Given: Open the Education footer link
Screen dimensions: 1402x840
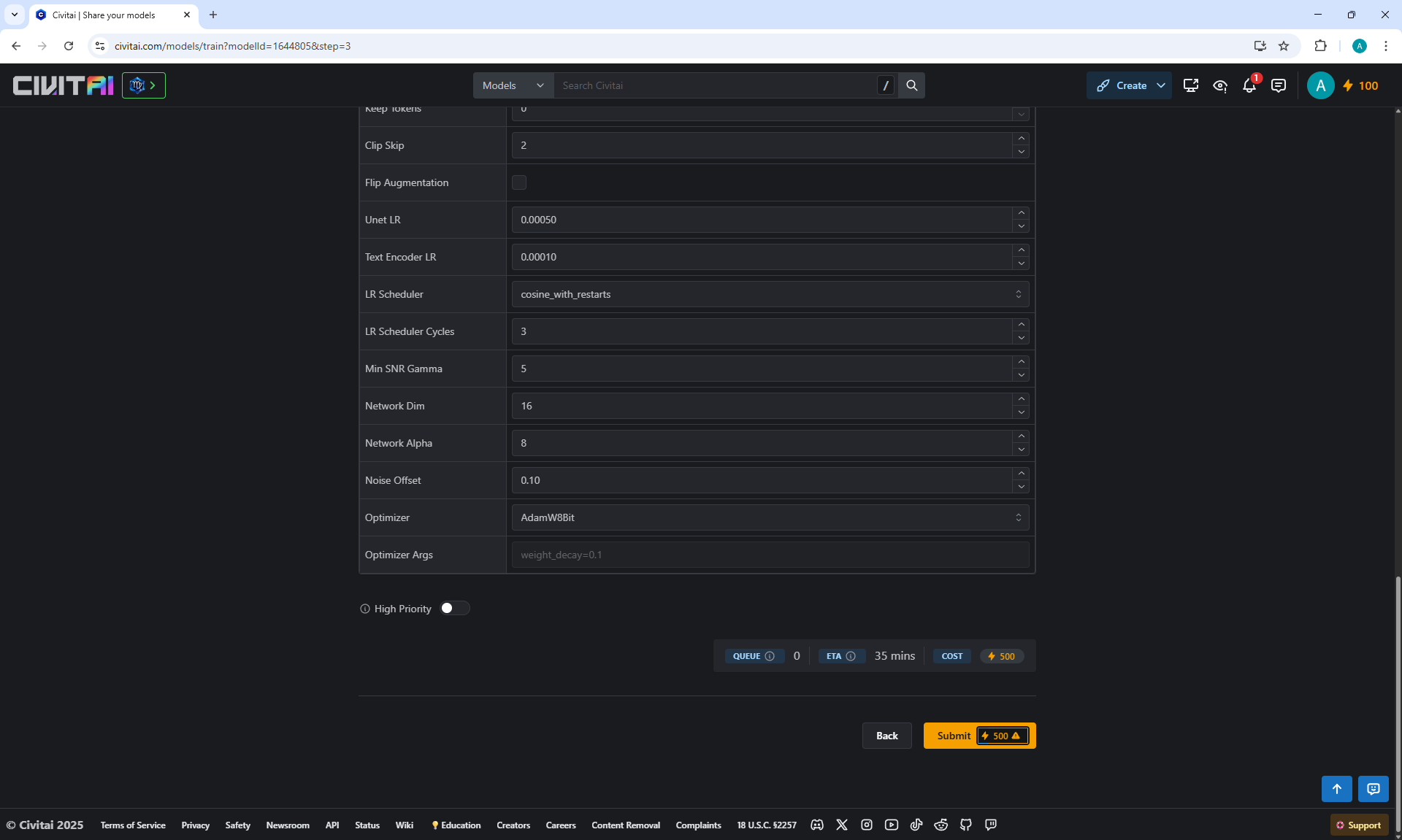Looking at the screenshot, I should pos(456,825).
